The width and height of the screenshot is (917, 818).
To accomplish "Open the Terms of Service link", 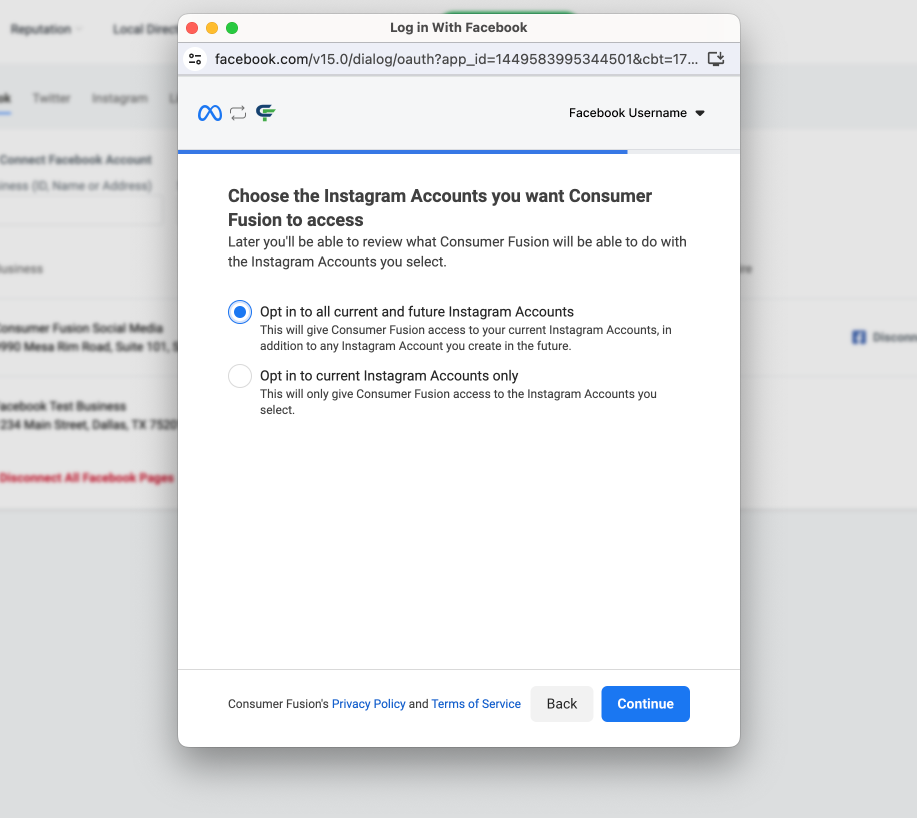I will click(x=476, y=704).
